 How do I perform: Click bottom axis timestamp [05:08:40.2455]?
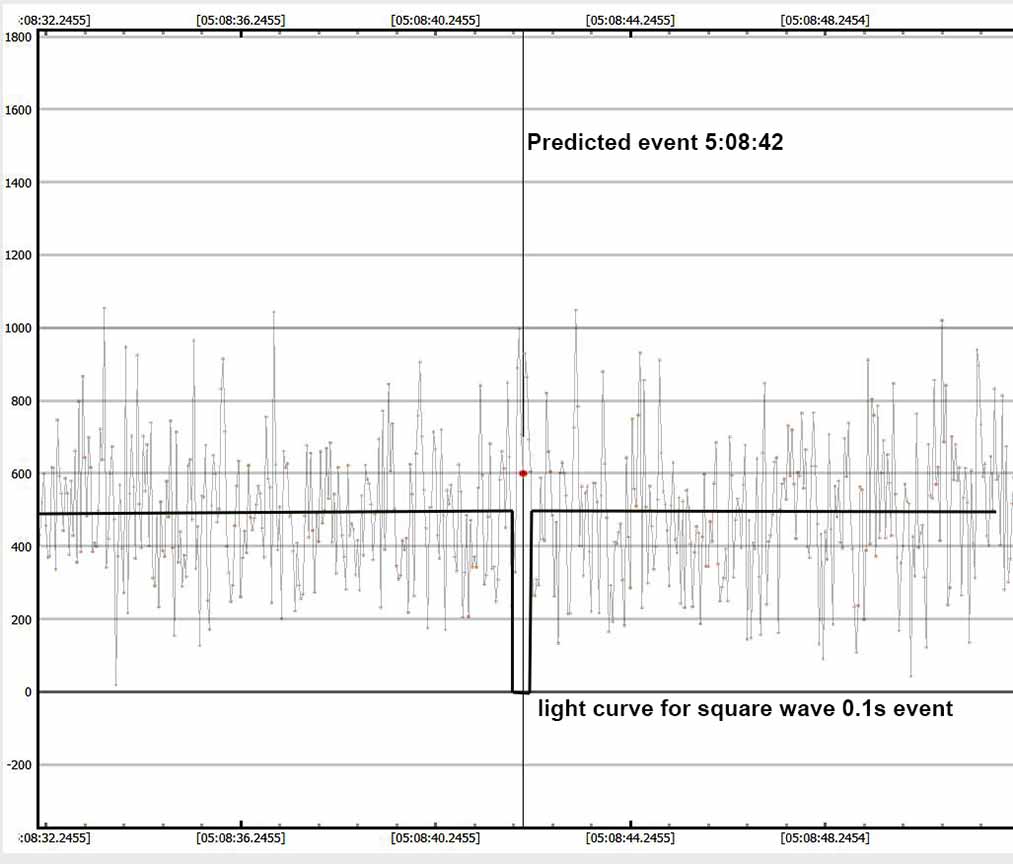pos(435,838)
